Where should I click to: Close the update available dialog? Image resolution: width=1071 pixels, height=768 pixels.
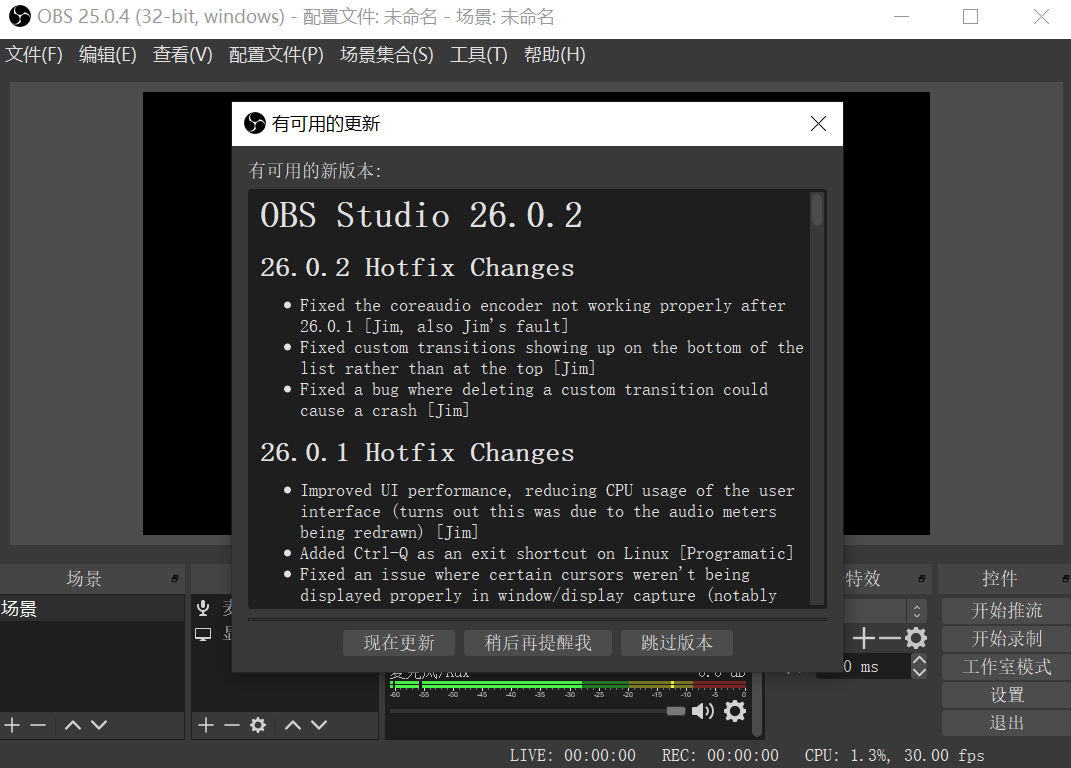pyautogui.click(x=818, y=124)
